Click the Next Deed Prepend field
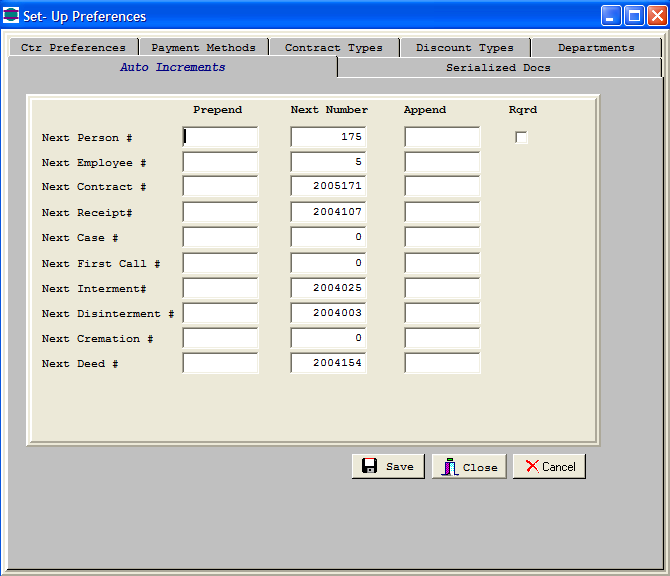Image resolution: width=670 pixels, height=576 pixels. coord(220,363)
